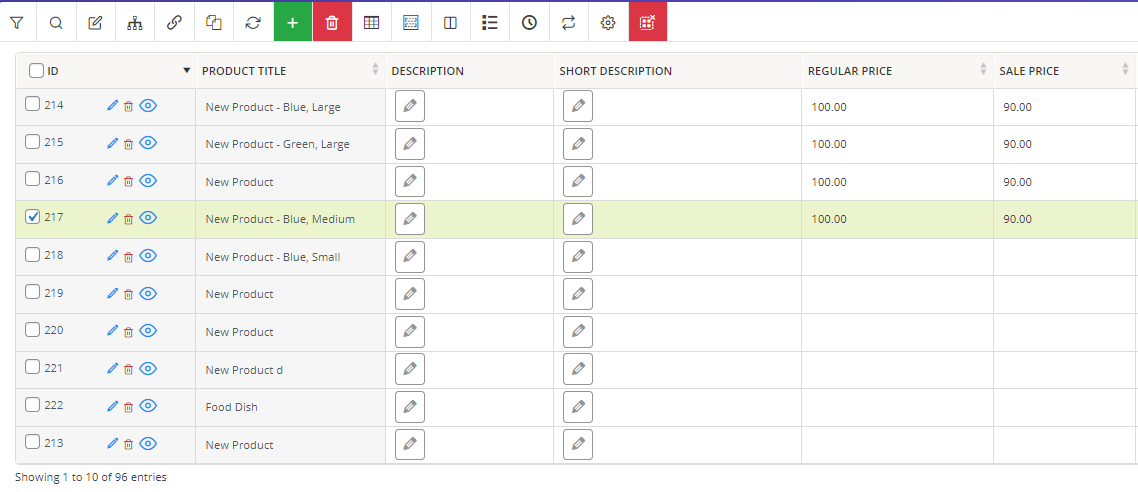Toggle the eye icon for product 222
Image resolution: width=1138 pixels, height=492 pixels.
(x=148, y=406)
